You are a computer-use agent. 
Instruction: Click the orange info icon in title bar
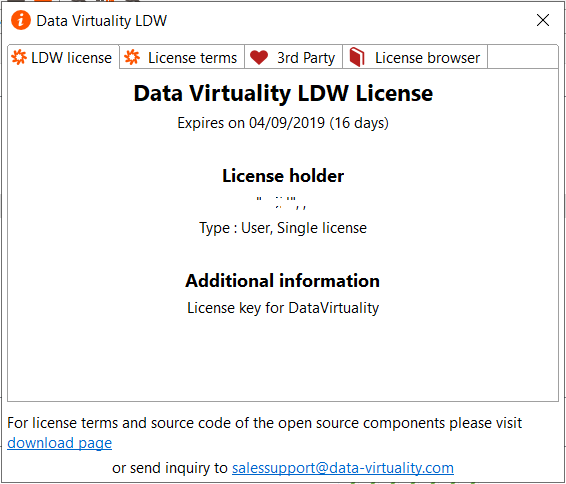click(x=21, y=20)
